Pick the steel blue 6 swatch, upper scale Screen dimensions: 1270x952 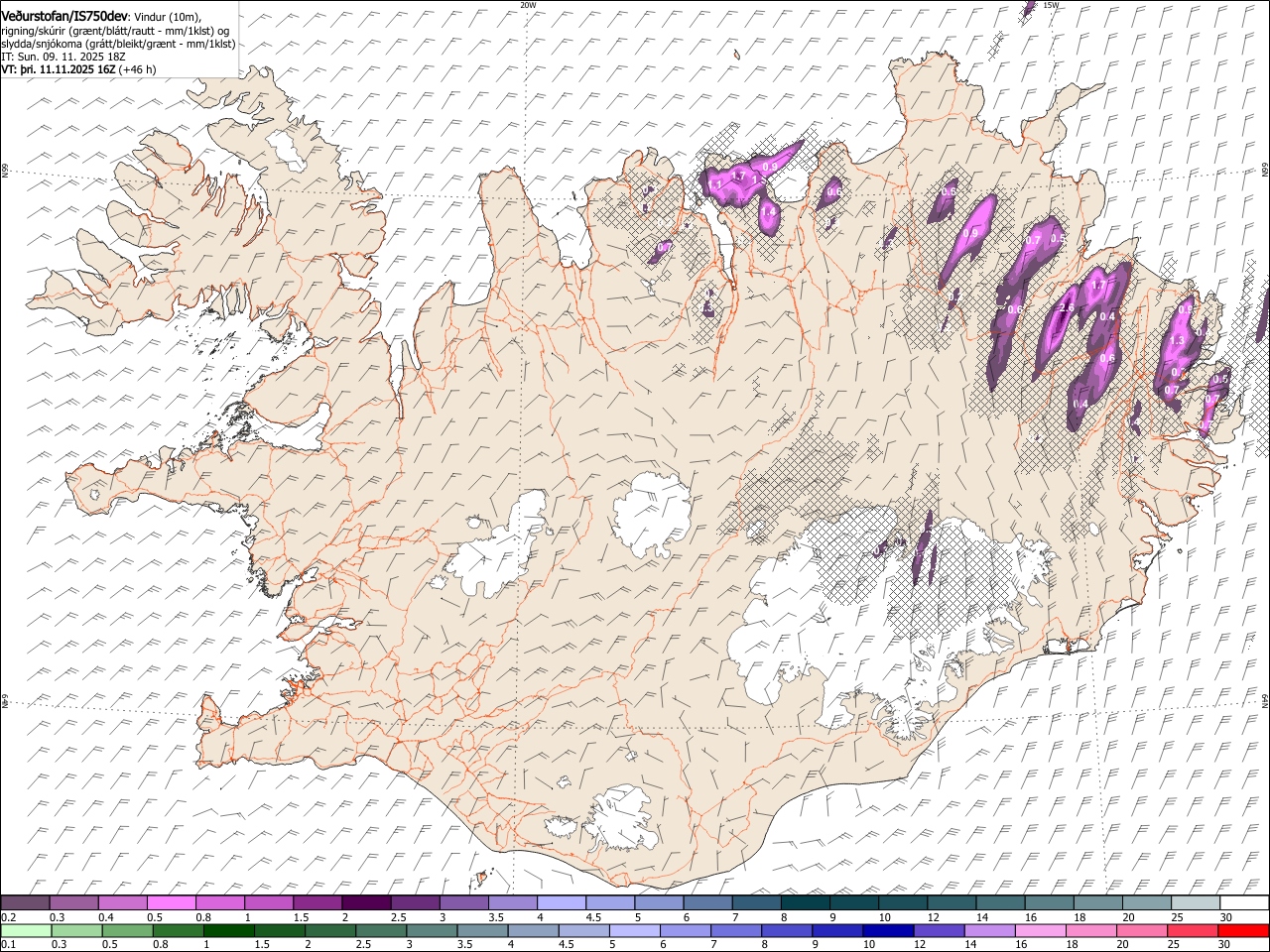(706, 903)
